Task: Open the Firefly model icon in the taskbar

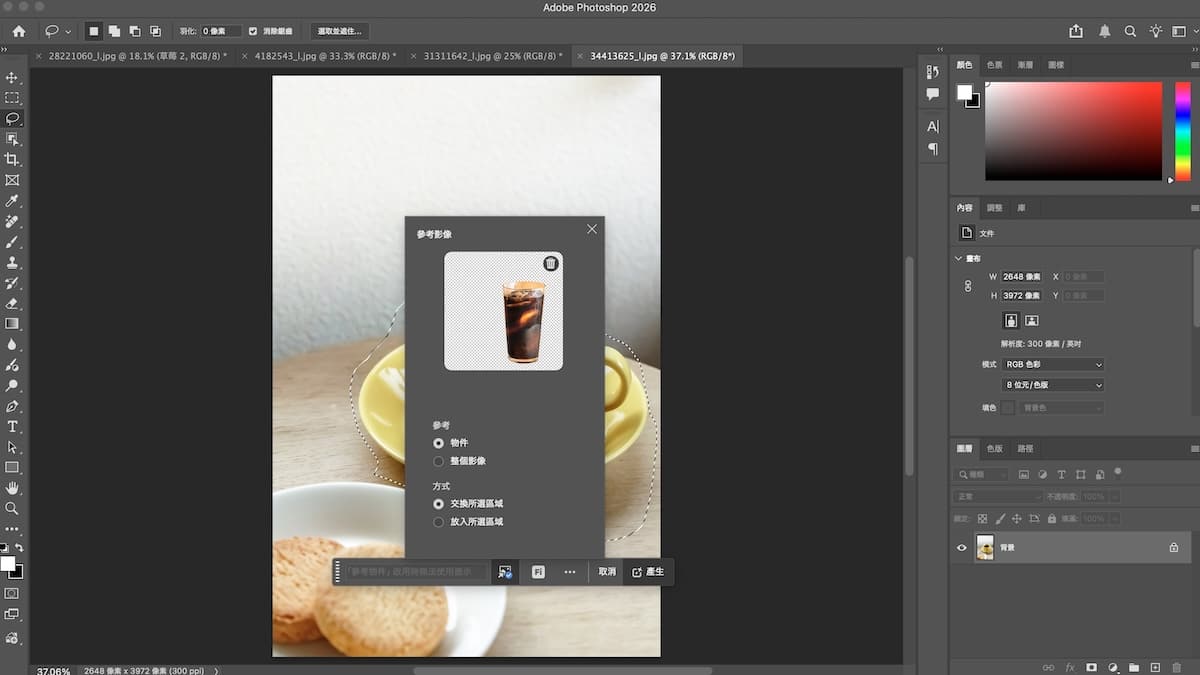Action: coord(538,572)
